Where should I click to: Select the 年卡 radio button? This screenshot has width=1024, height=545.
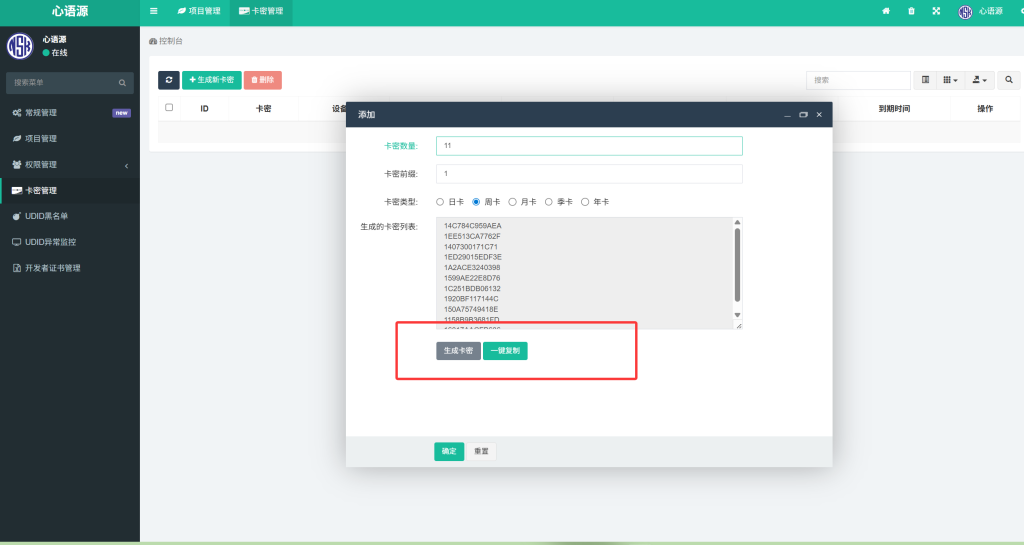pos(585,202)
